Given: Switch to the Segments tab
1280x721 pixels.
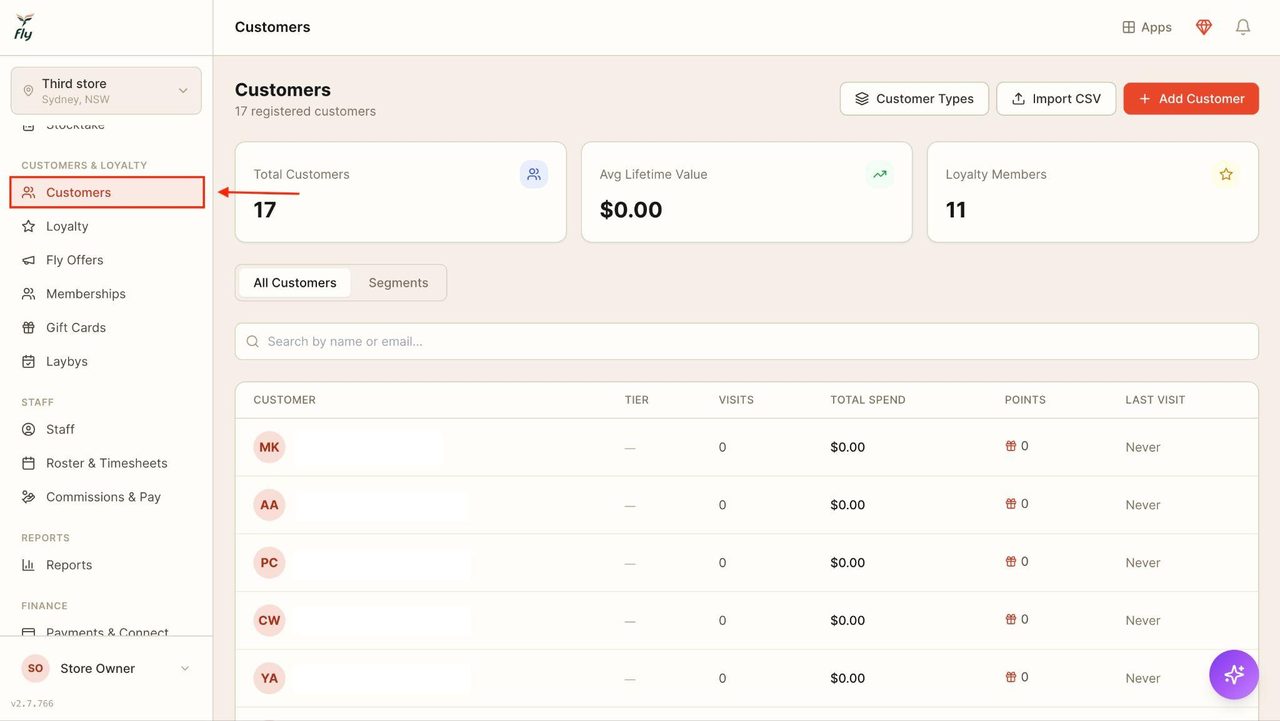Looking at the screenshot, I should click(398, 283).
